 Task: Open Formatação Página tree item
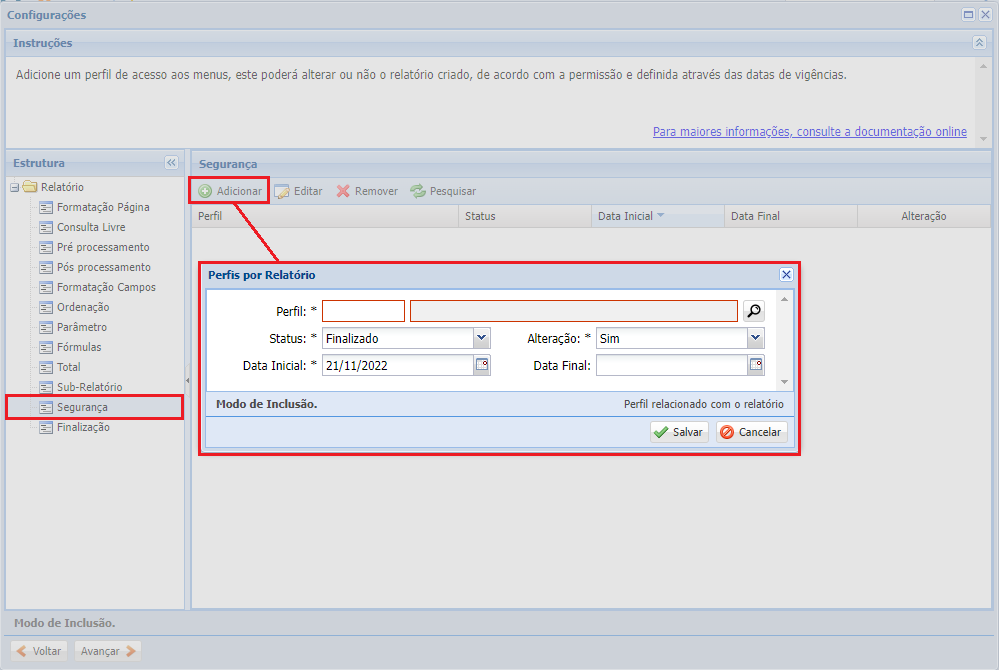[103, 207]
